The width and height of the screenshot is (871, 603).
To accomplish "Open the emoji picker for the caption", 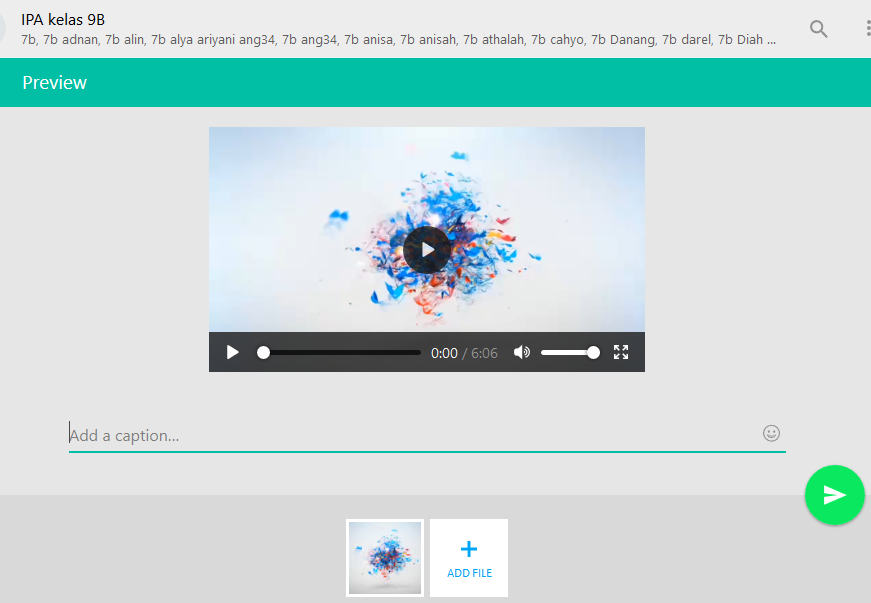I will tap(771, 434).
